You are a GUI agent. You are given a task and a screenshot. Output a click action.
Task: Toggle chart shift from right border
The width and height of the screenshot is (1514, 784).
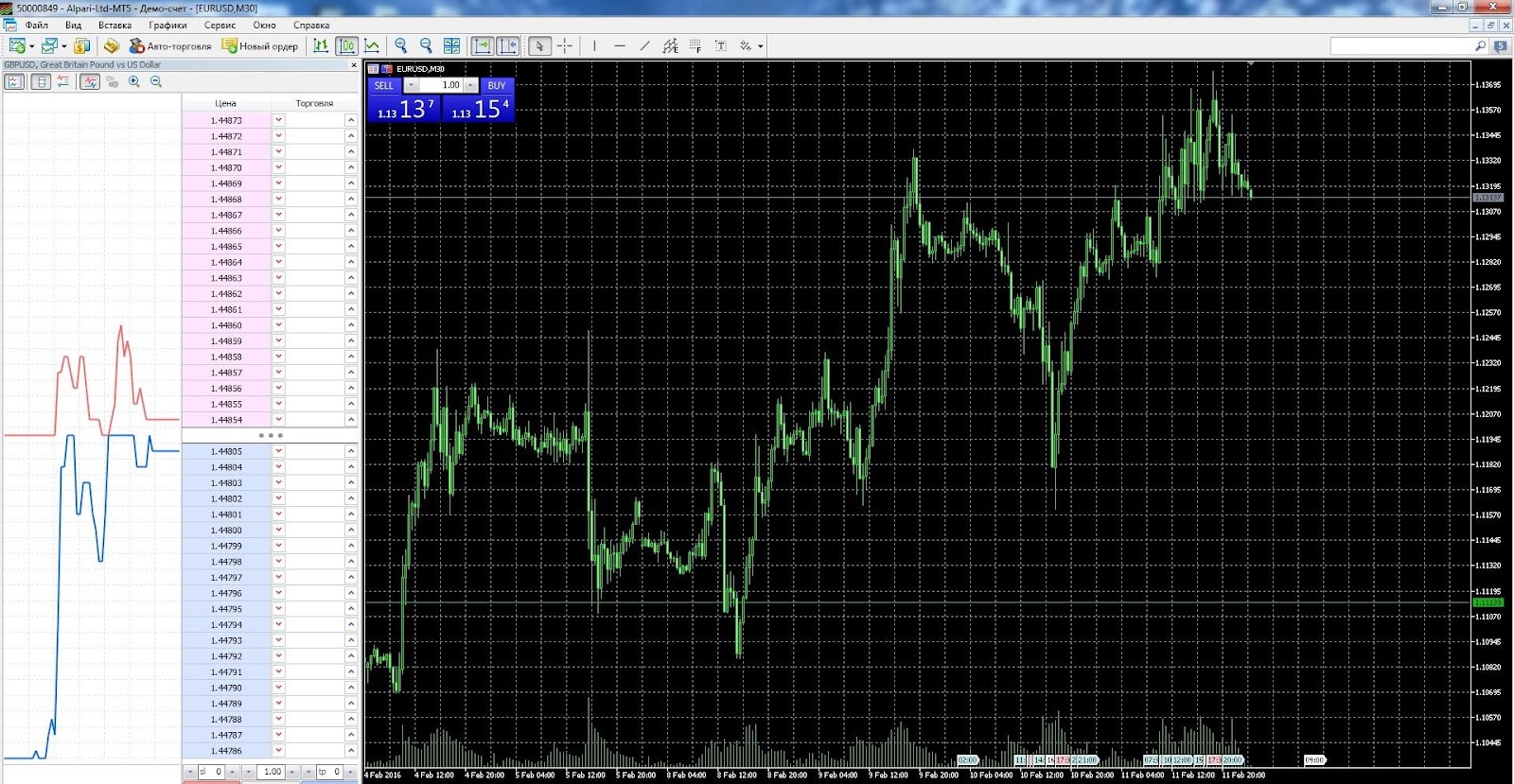tap(508, 45)
